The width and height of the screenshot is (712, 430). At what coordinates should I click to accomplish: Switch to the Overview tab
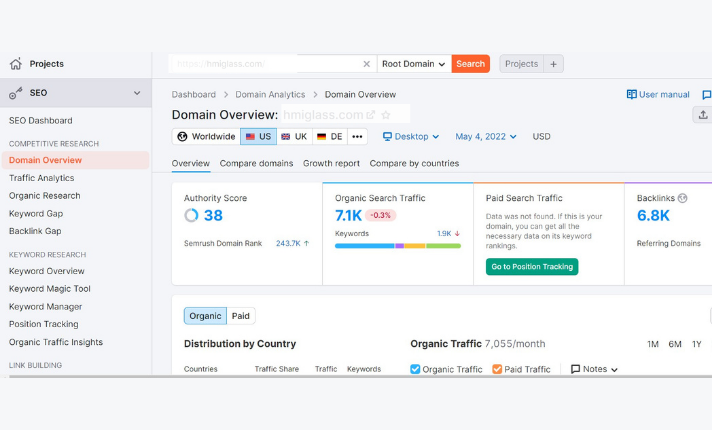tap(191, 163)
